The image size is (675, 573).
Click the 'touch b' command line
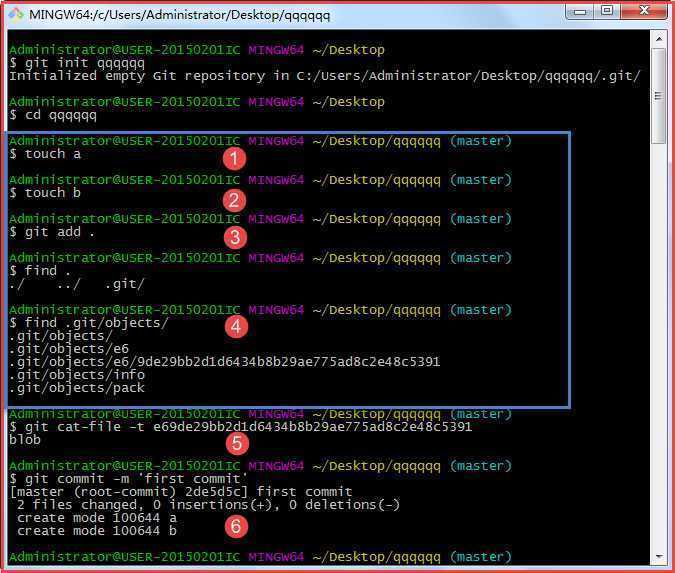(x=45, y=193)
